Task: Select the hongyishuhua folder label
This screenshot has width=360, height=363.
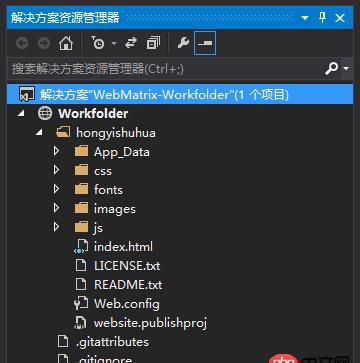Action: tap(116, 133)
